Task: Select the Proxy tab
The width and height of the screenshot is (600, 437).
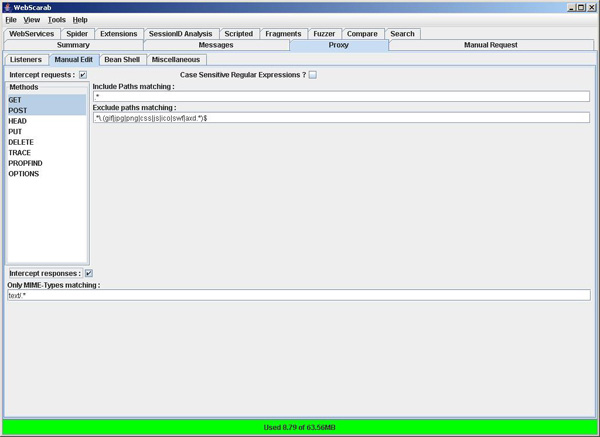Action: point(339,45)
